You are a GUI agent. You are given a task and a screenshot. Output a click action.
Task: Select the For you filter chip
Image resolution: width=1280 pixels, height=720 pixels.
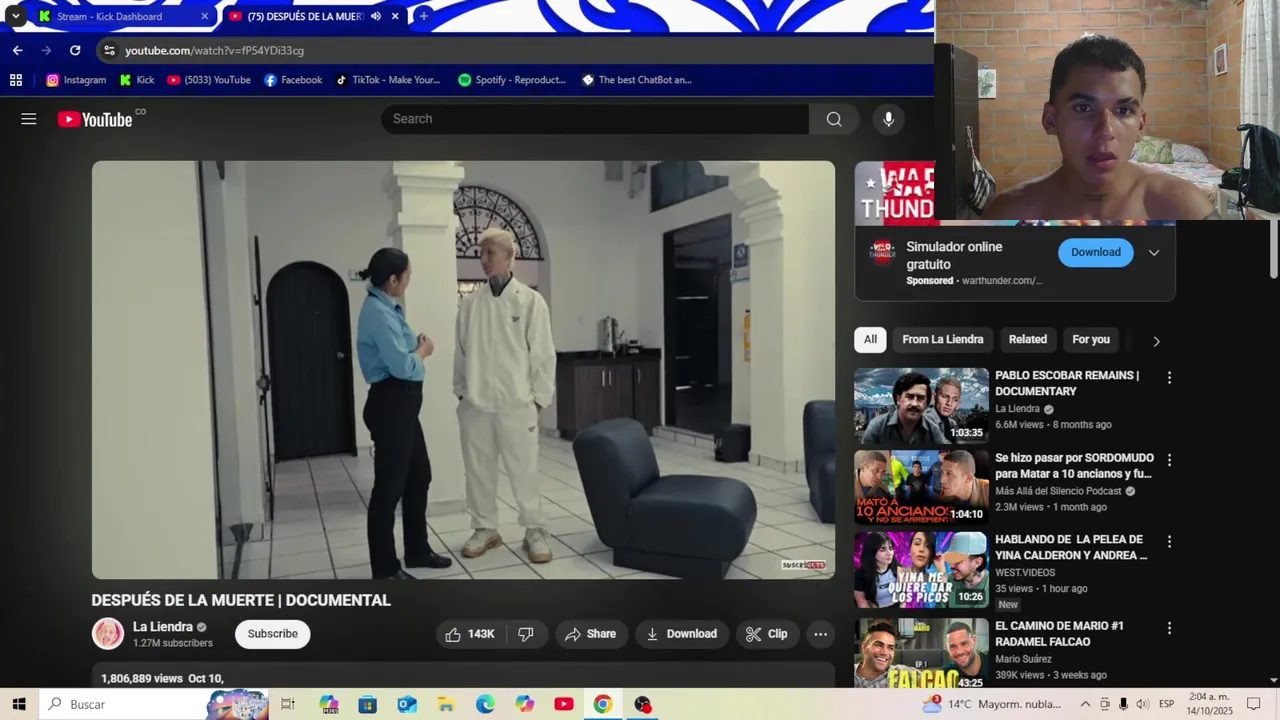[1091, 340]
